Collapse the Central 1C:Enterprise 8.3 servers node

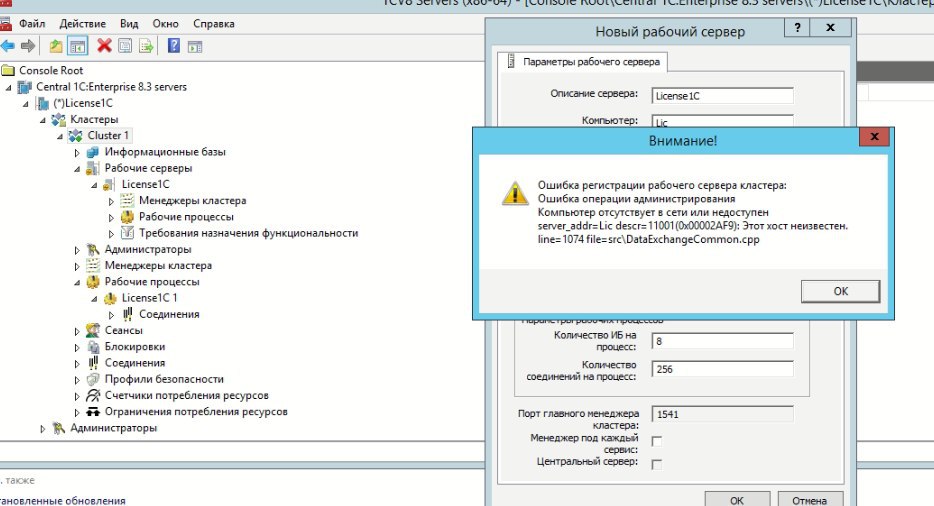(x=8, y=88)
